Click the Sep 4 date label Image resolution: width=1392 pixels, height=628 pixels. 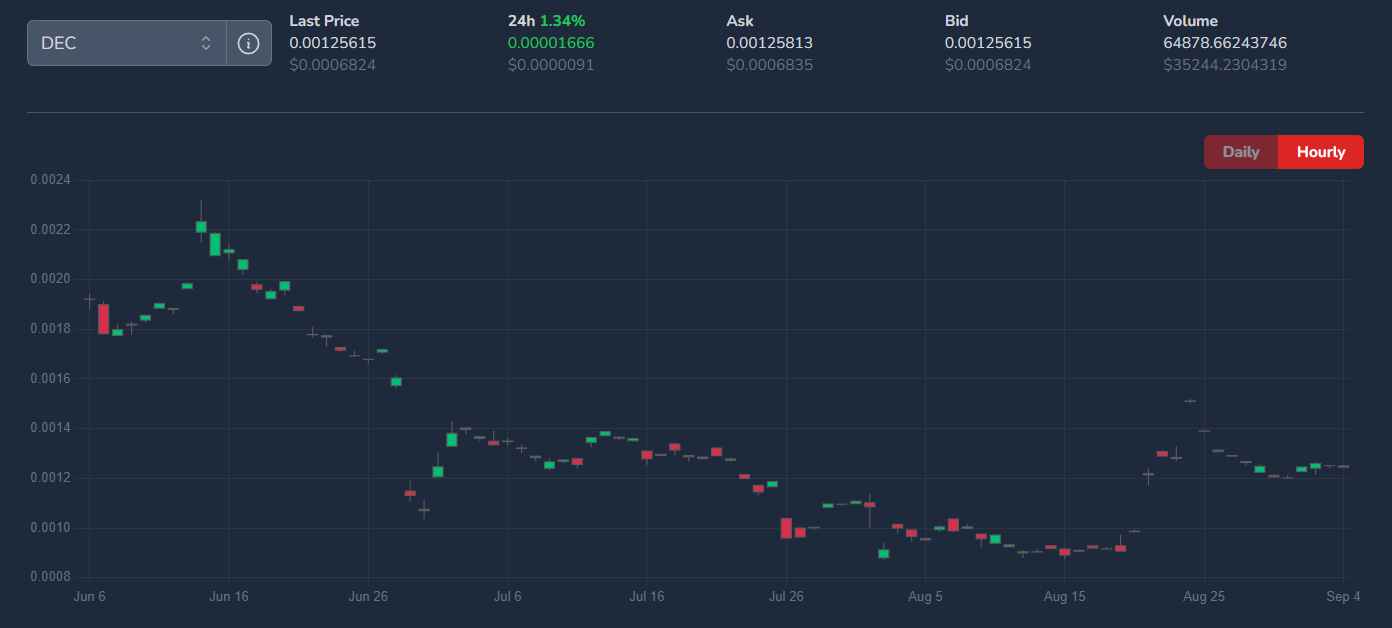click(x=1343, y=597)
